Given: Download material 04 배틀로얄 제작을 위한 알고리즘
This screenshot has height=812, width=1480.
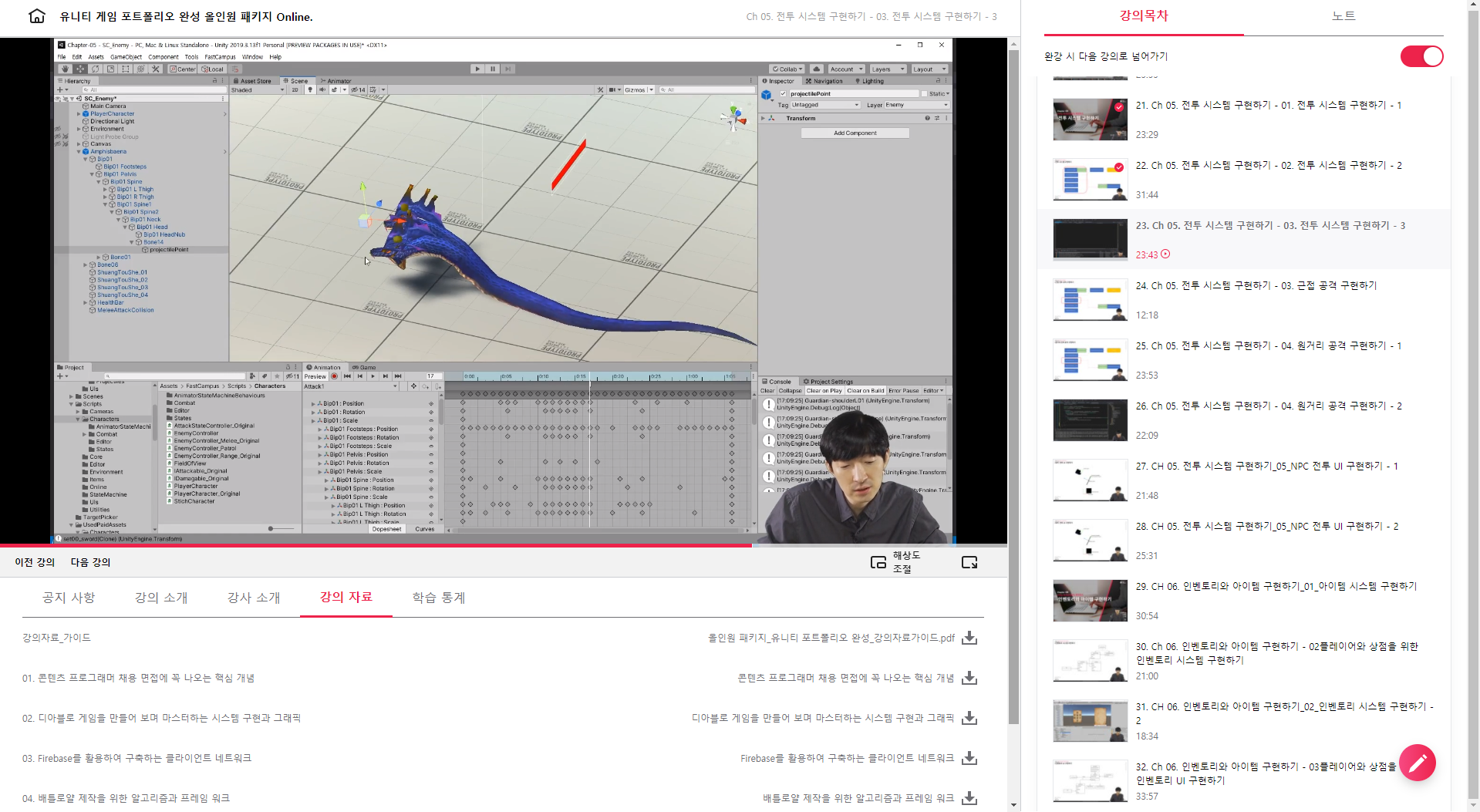Looking at the screenshot, I should pos(969,798).
